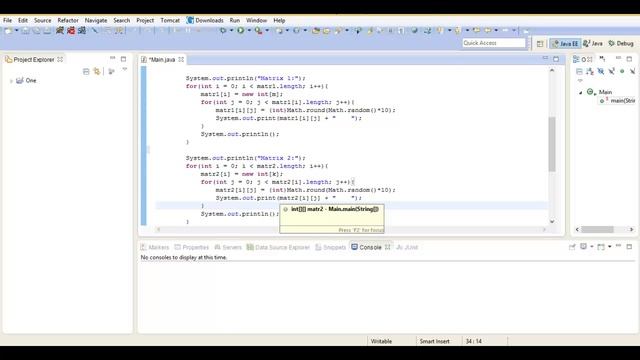Click the matr2 hover tooltip entry
640x360 pixels.
(x=331, y=209)
